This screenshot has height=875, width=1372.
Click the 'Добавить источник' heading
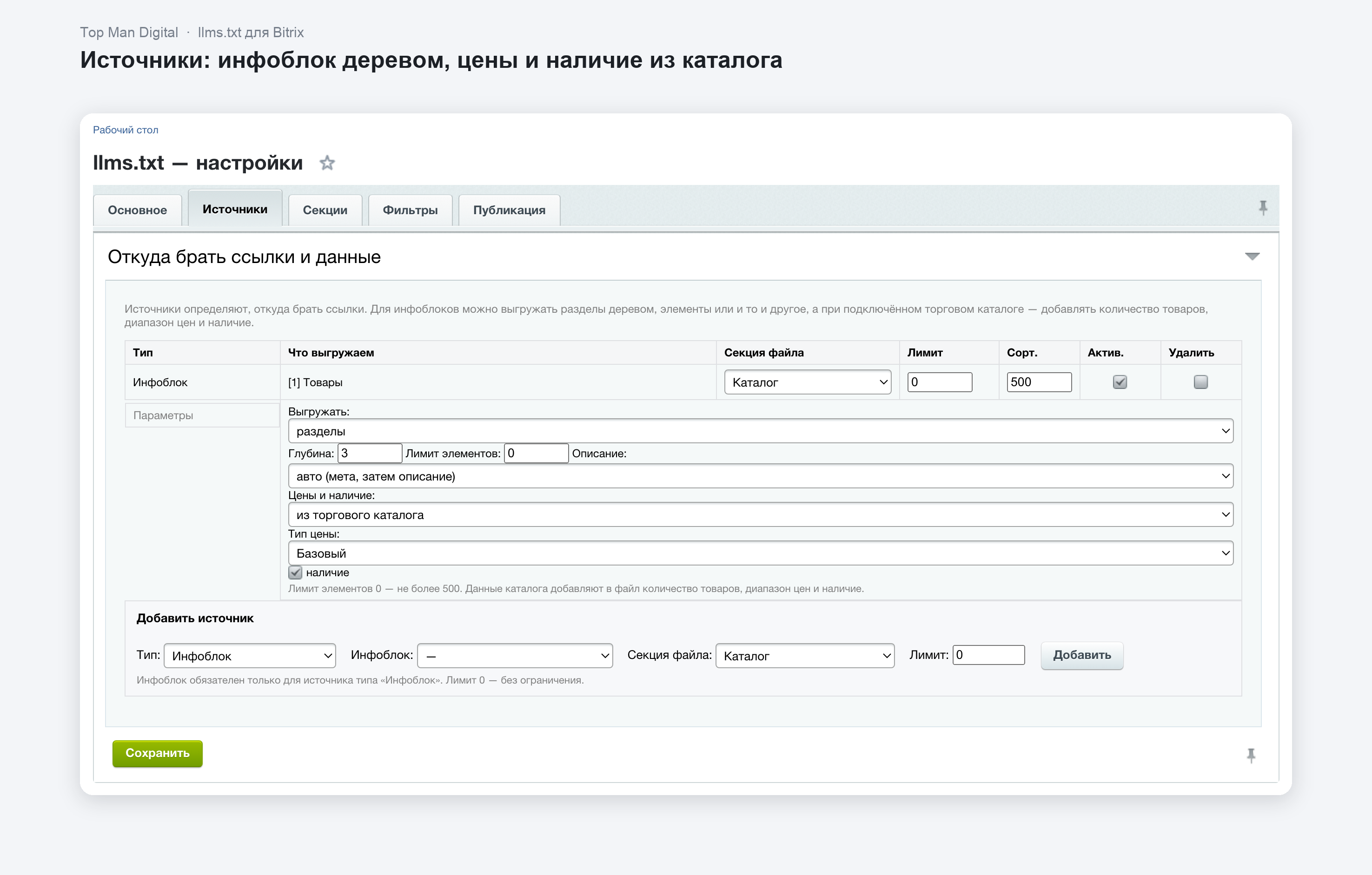tap(195, 618)
